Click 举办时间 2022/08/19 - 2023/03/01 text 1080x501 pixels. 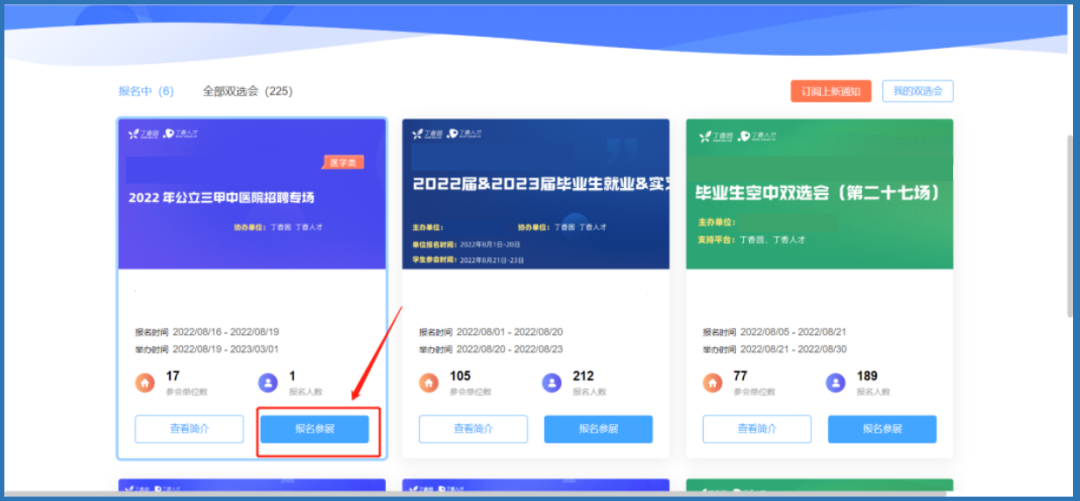(x=207, y=349)
